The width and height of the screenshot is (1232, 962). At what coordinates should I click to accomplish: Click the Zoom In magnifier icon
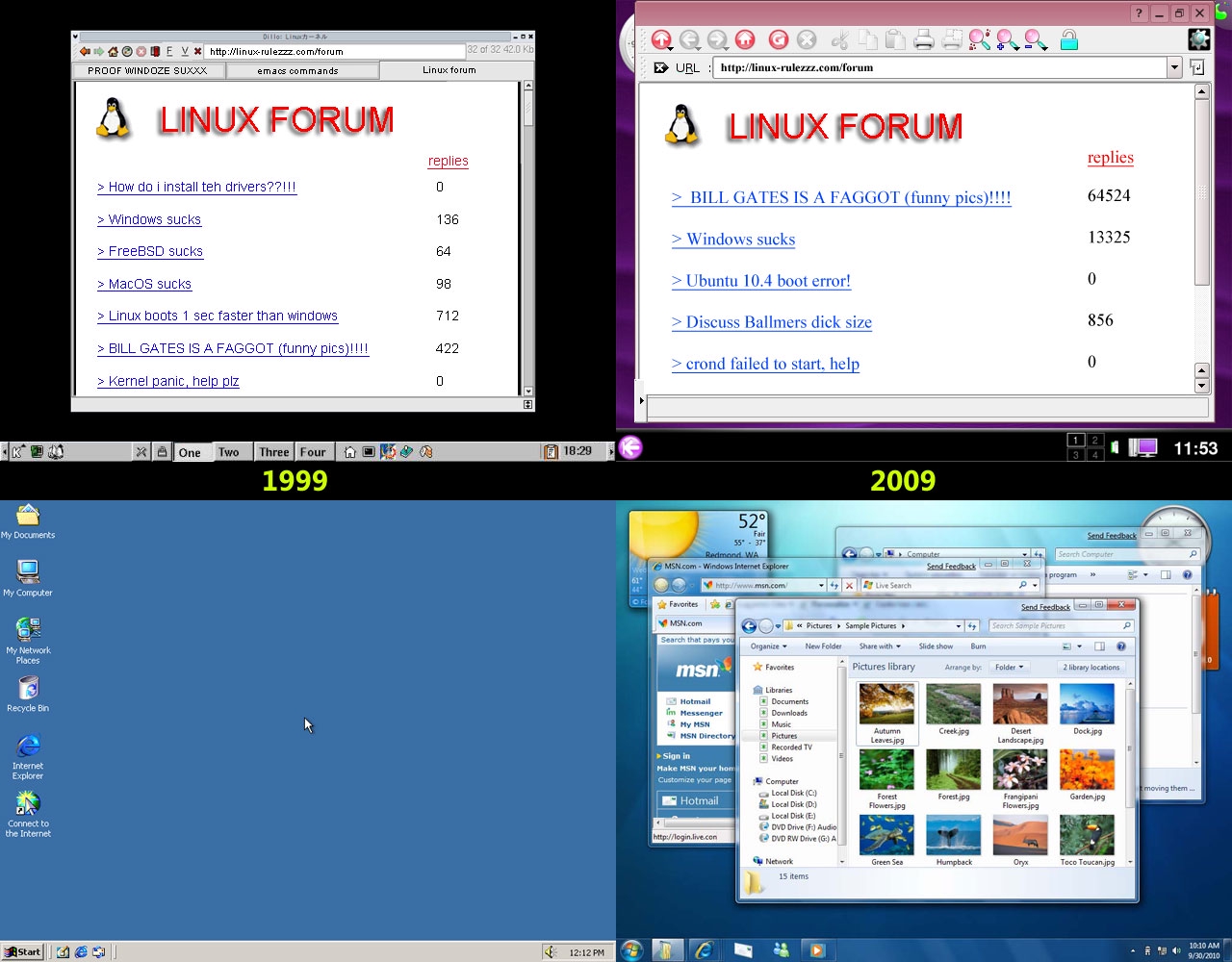[1003, 39]
